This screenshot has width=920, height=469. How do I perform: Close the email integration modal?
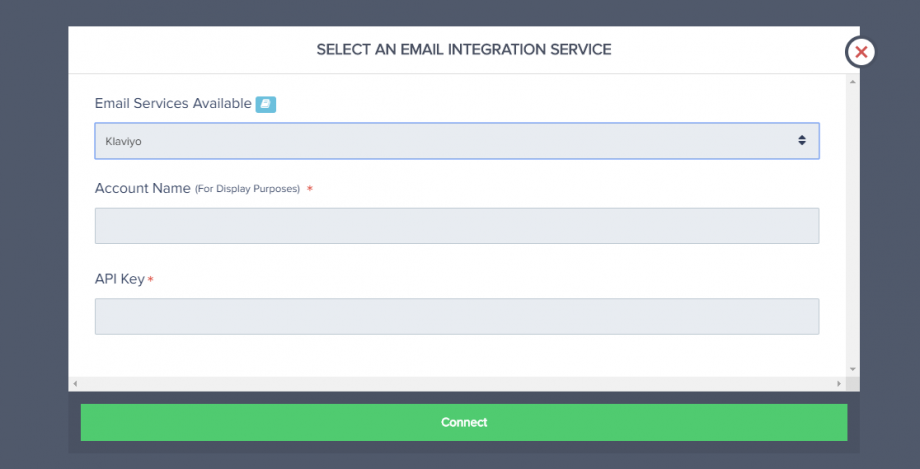tap(861, 52)
